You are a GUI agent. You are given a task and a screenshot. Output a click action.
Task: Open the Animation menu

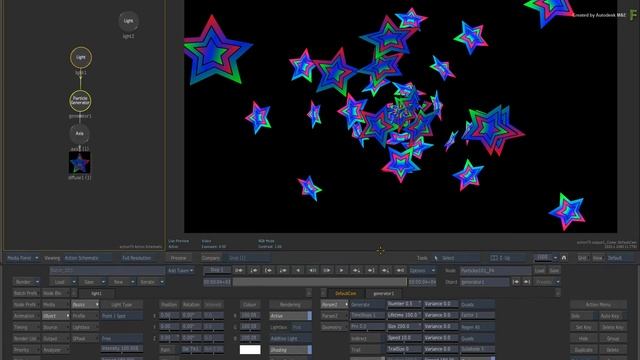click(x=26, y=316)
